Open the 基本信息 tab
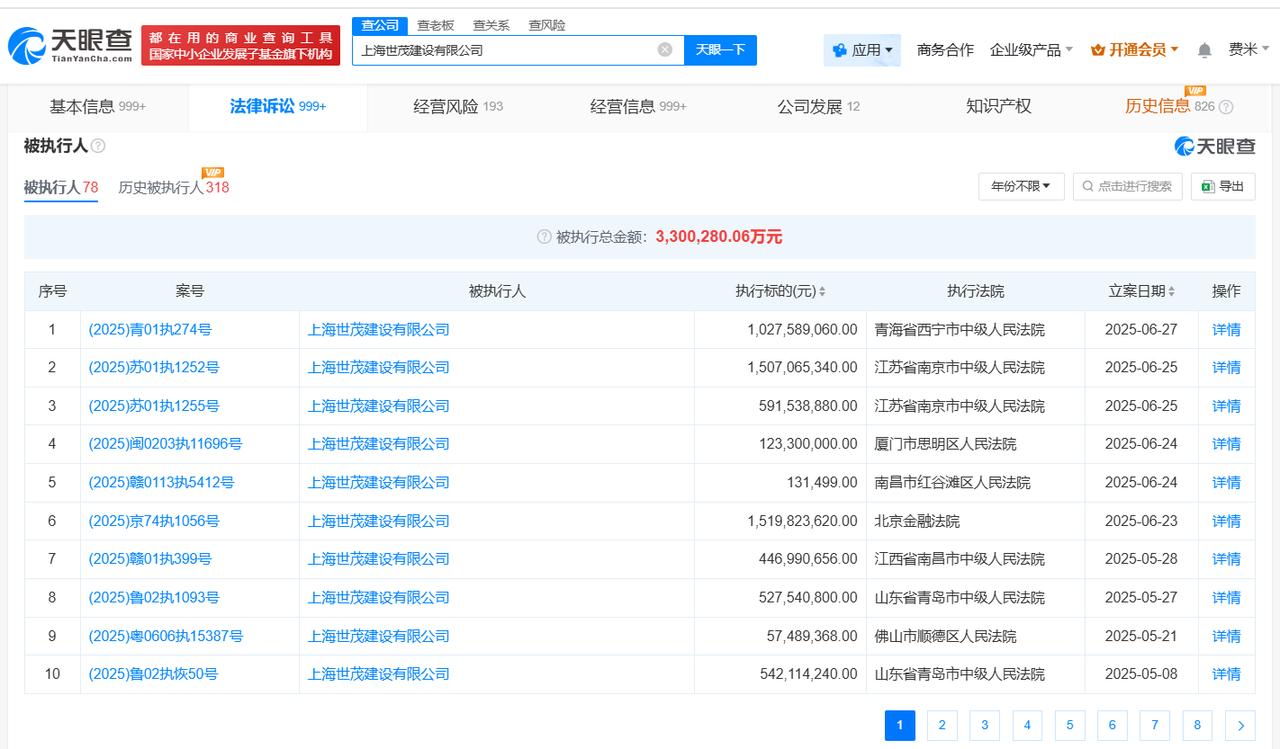Screen dimensions: 1280x749 click(x=98, y=107)
